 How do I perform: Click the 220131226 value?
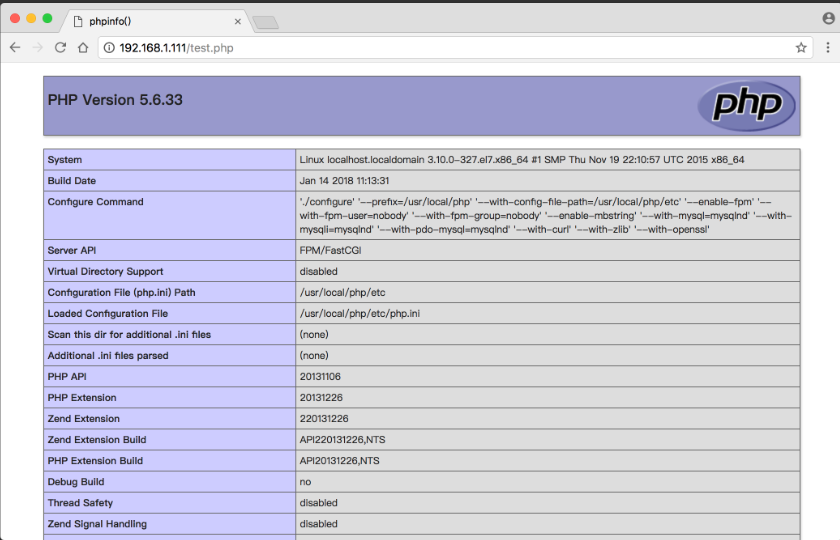point(324,418)
